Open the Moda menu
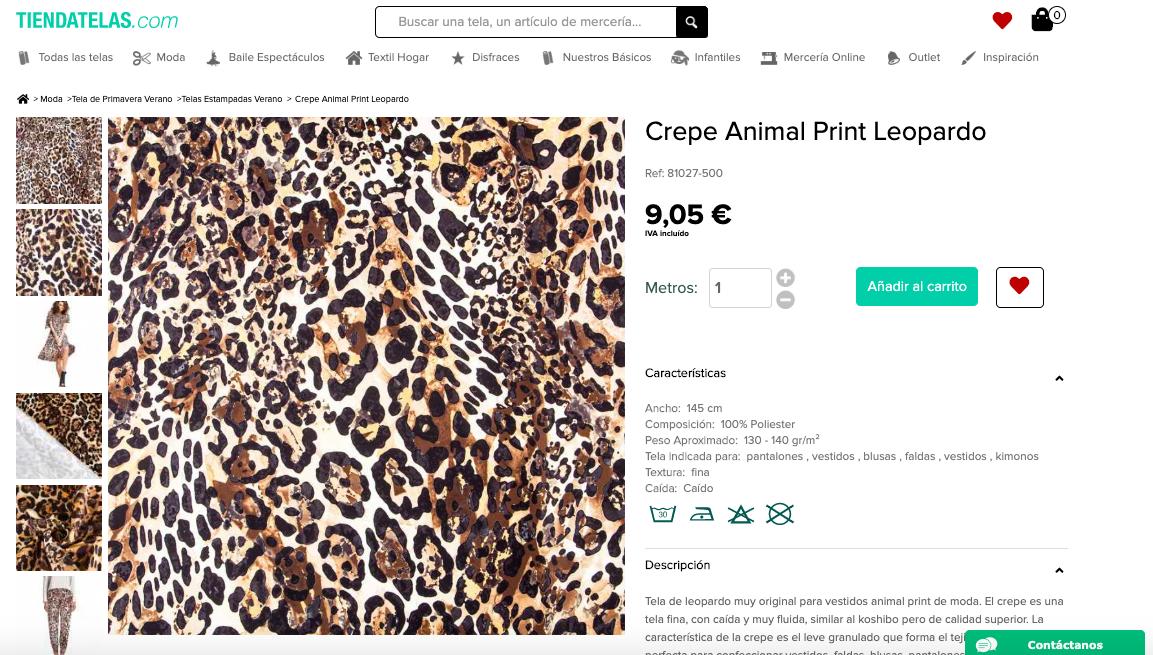 point(160,58)
